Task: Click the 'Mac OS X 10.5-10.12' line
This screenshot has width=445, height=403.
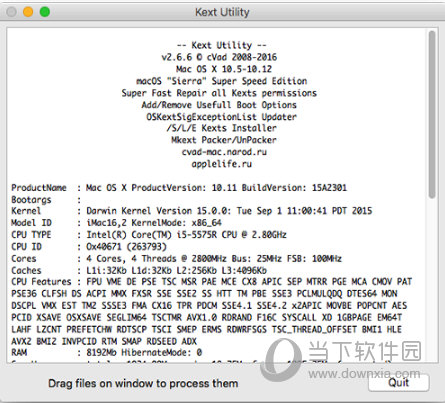Action: [x=224, y=69]
